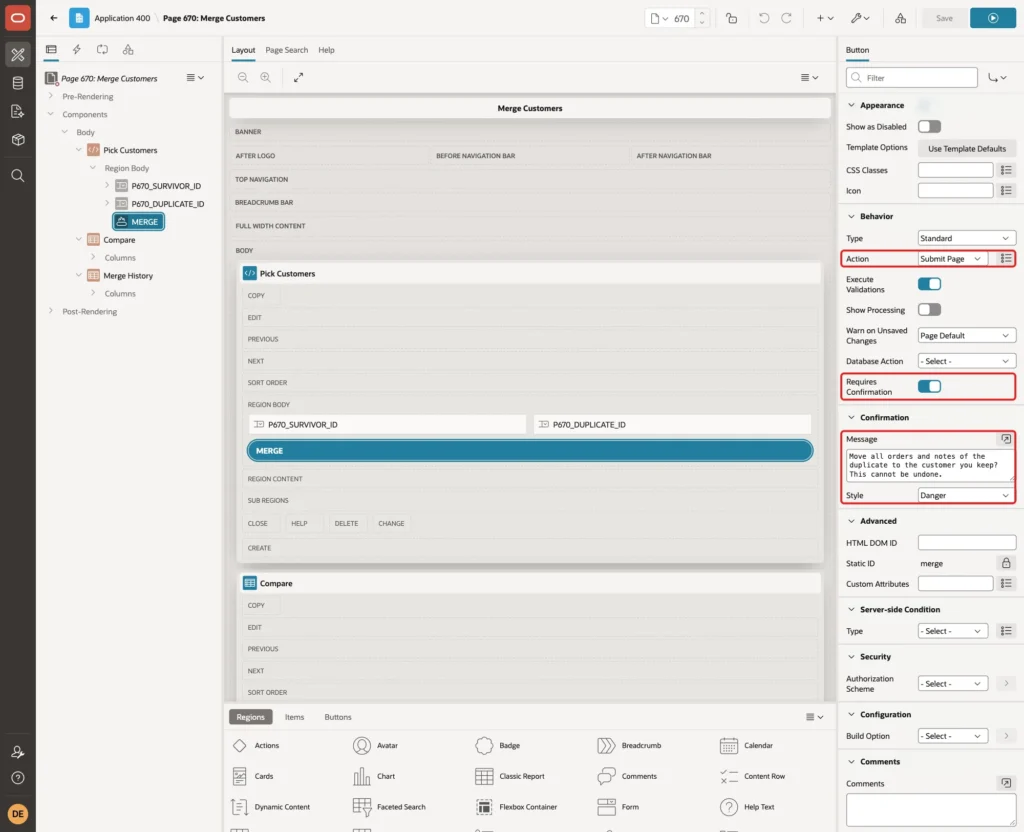Viewport: 1024px width, 832px height.
Task: Open the SQL Workshop database icon
Action: 18,83
